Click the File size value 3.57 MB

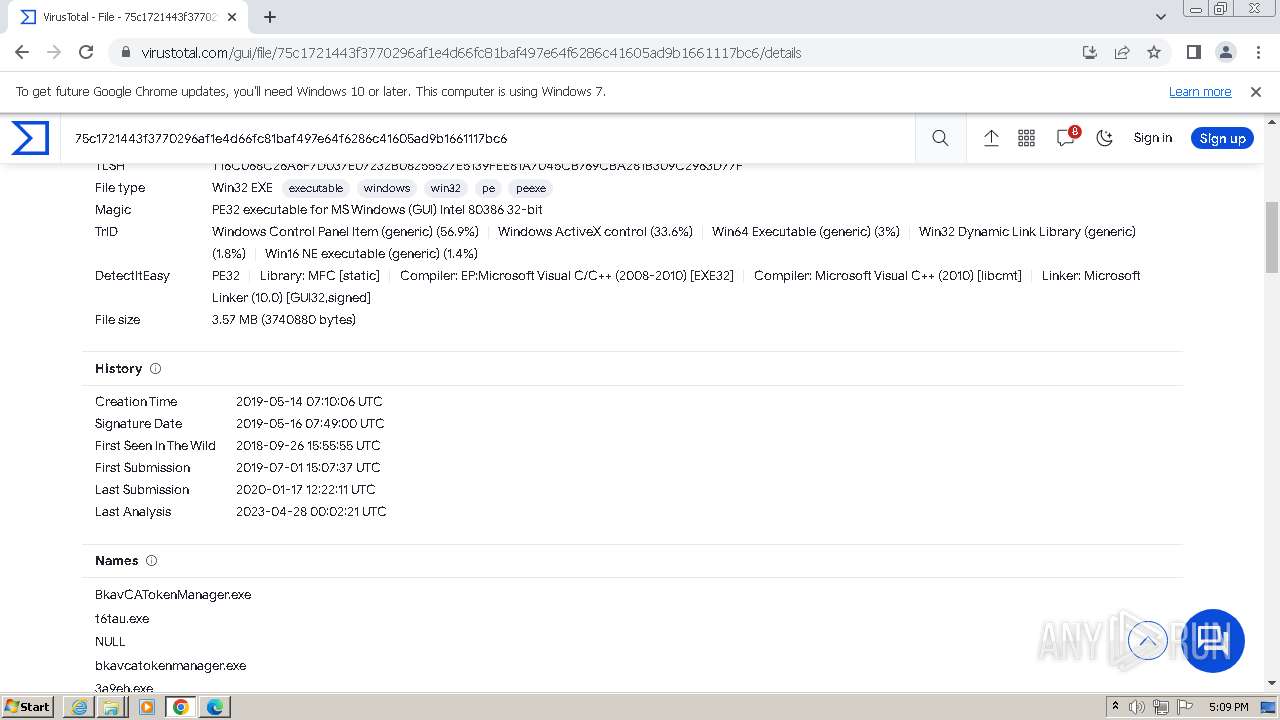click(284, 320)
